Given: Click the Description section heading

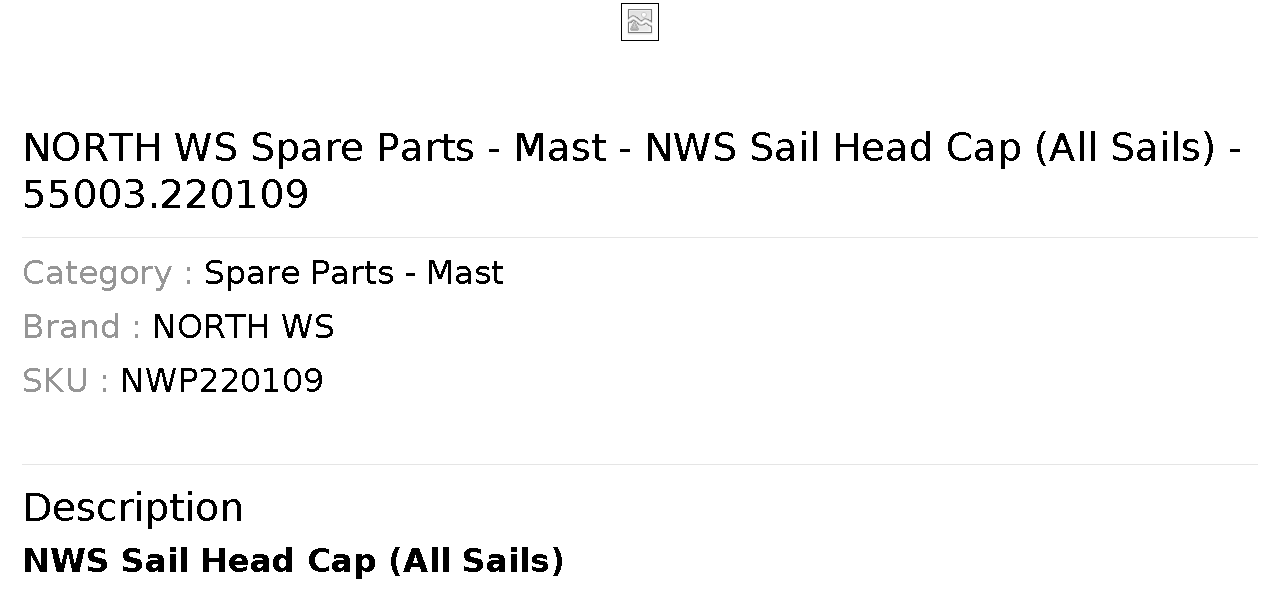Looking at the screenshot, I should point(133,507).
